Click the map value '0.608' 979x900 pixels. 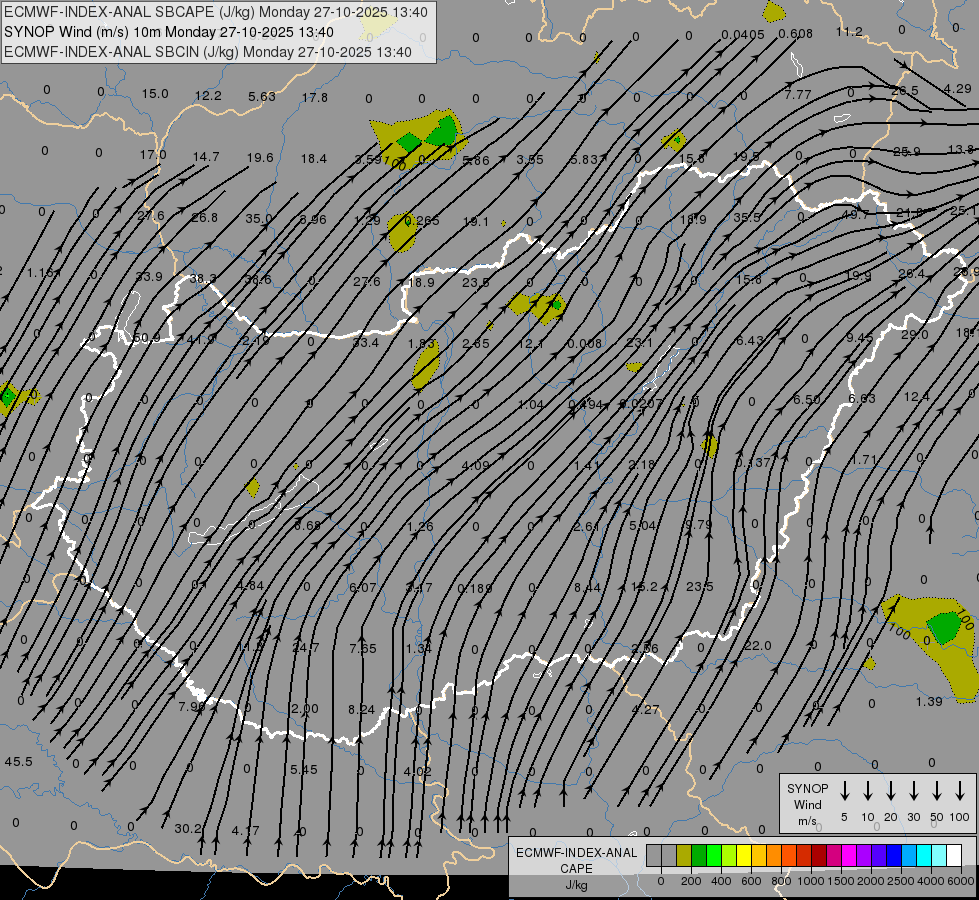(x=795, y=34)
